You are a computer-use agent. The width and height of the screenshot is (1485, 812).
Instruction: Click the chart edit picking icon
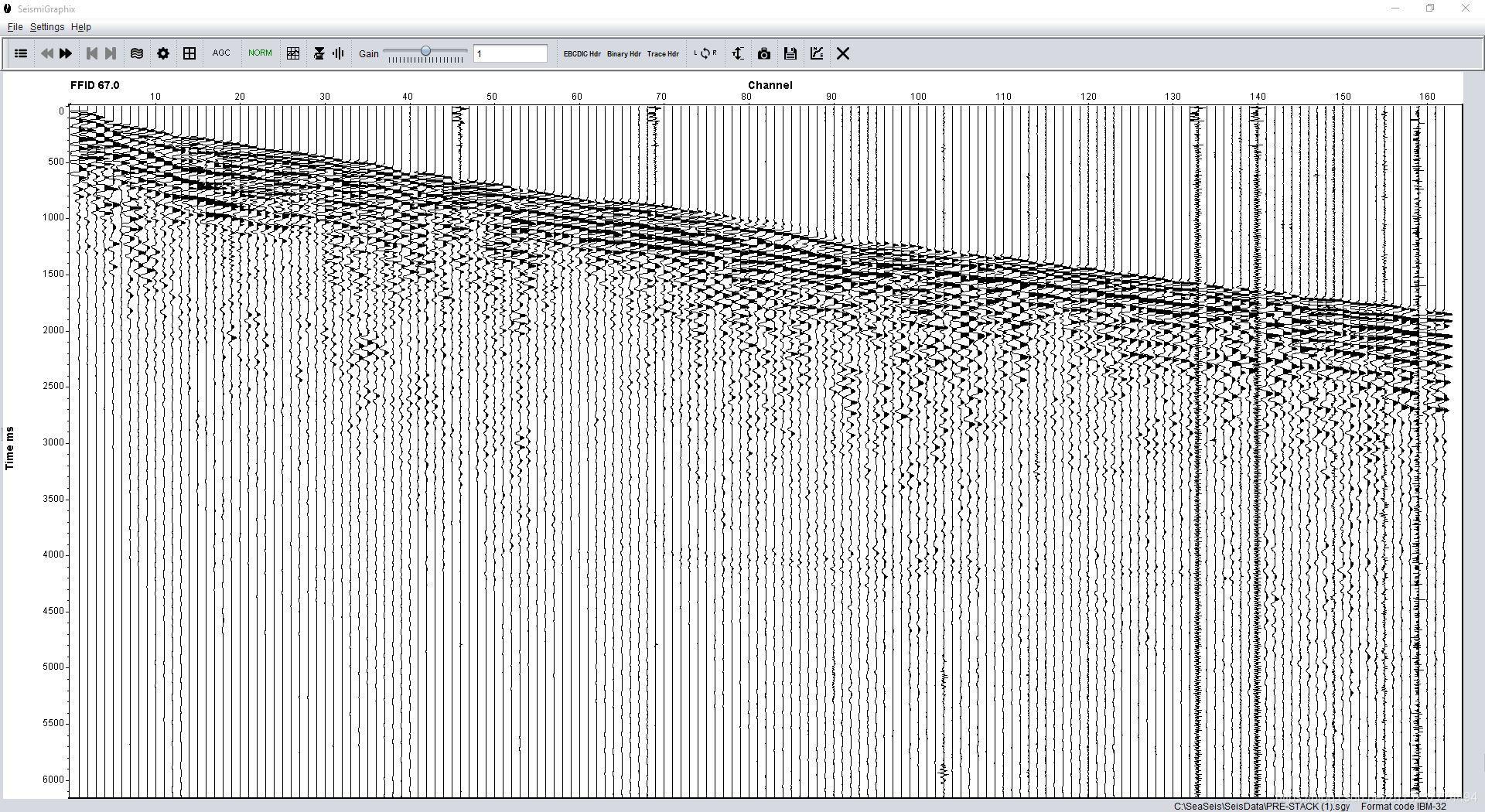tap(817, 53)
